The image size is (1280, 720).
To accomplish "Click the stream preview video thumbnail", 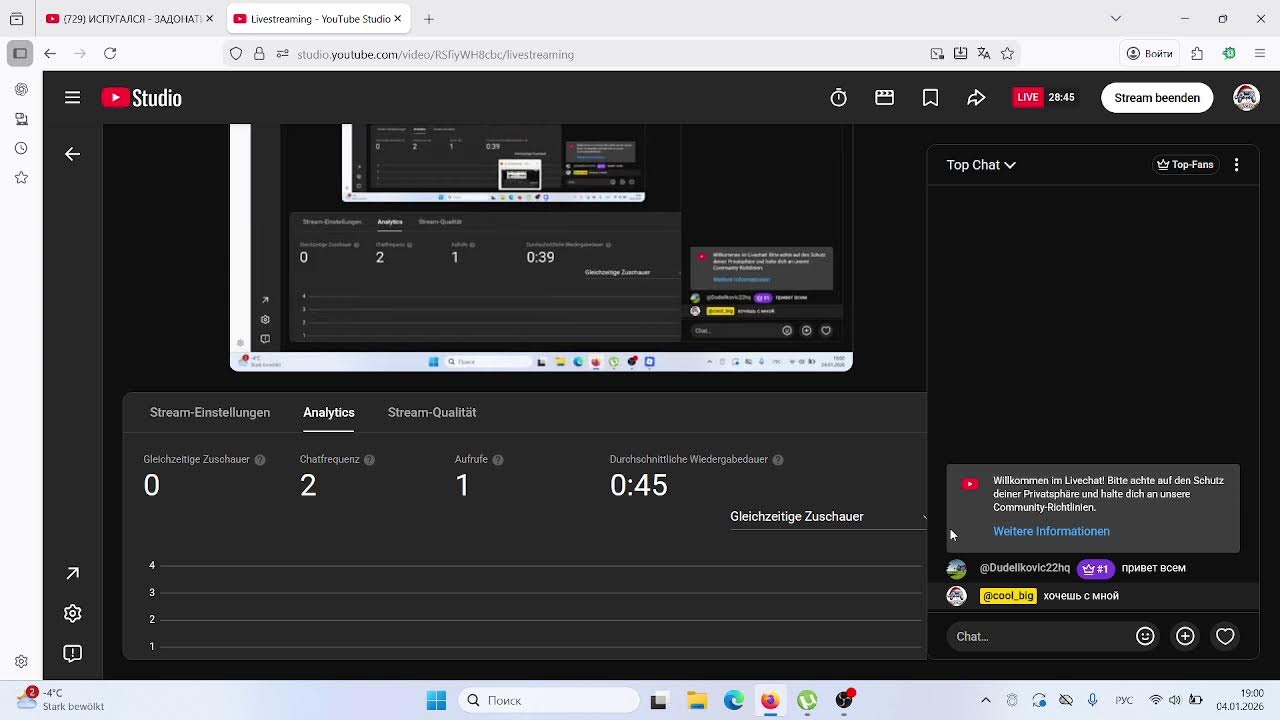I will point(541,248).
